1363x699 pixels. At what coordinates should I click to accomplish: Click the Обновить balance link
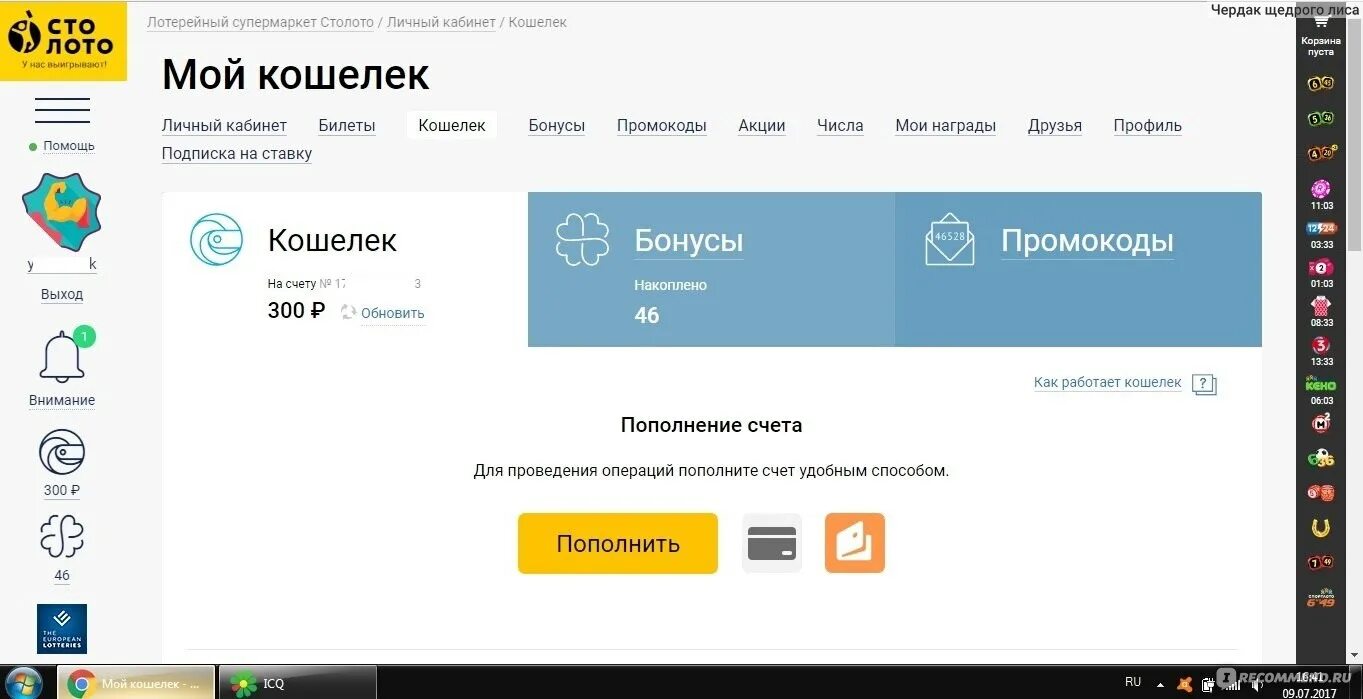pyautogui.click(x=393, y=313)
